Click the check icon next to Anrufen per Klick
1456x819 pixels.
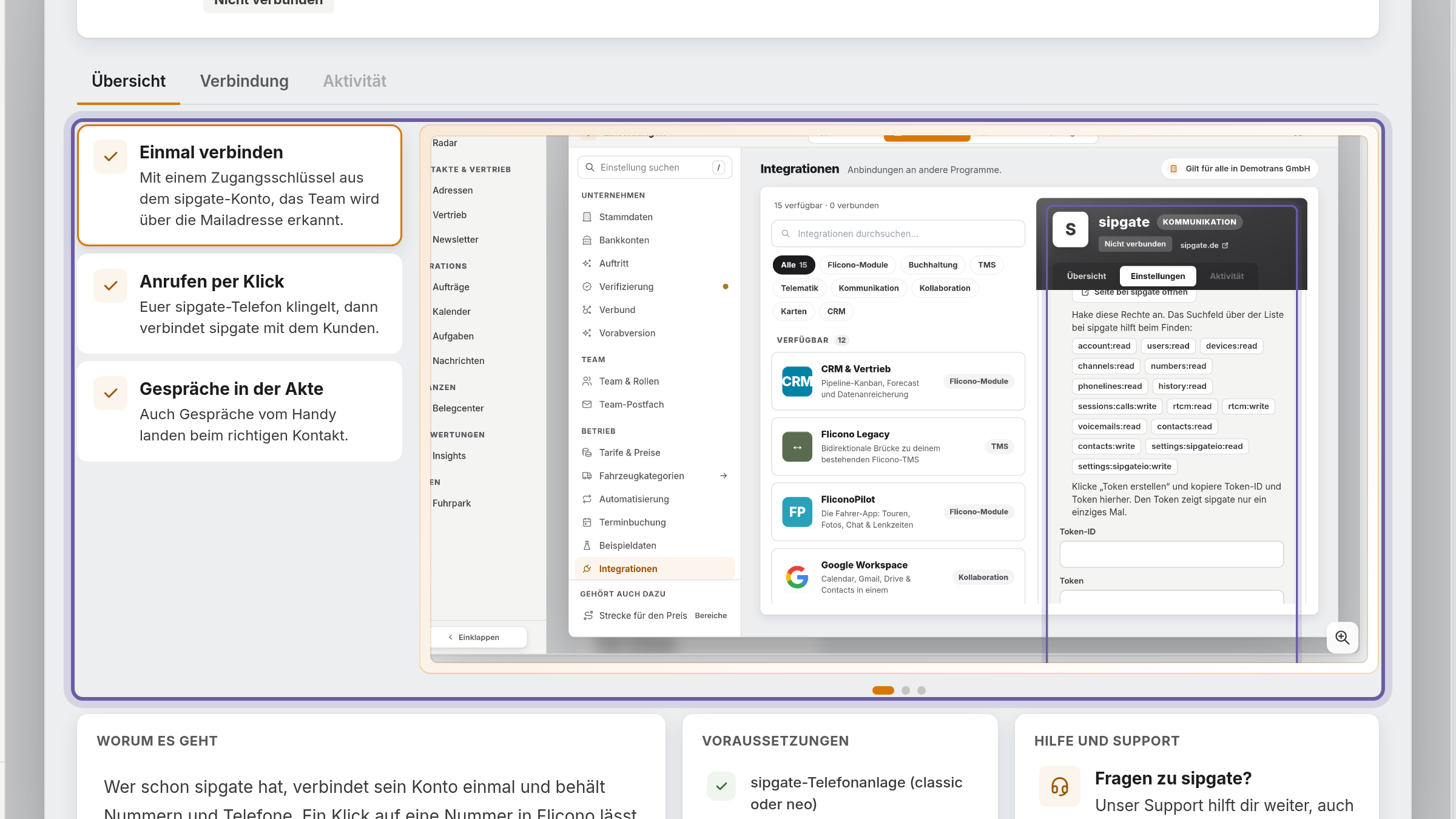[x=110, y=286]
